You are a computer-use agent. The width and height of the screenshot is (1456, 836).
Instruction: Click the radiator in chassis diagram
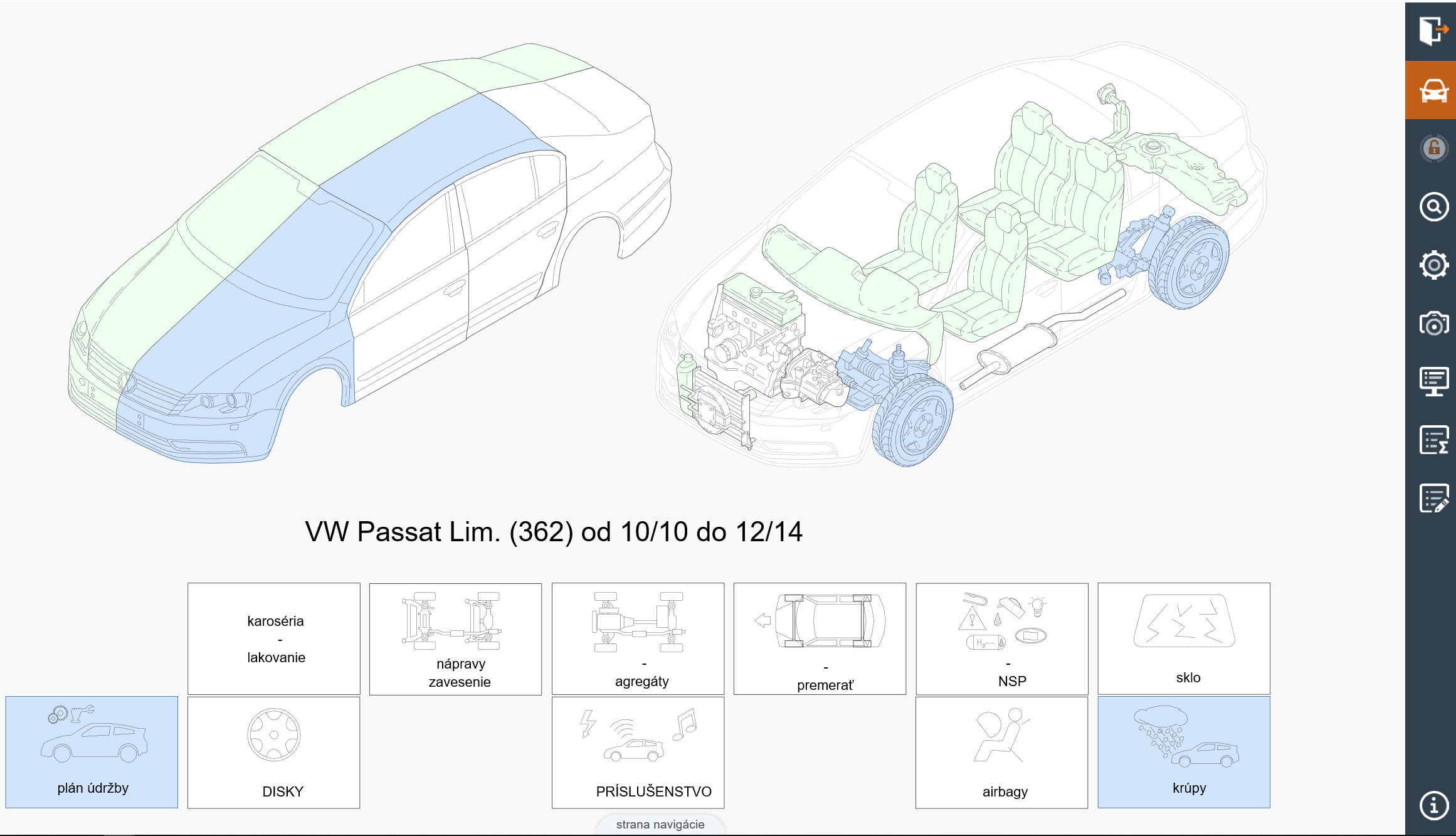(718, 408)
